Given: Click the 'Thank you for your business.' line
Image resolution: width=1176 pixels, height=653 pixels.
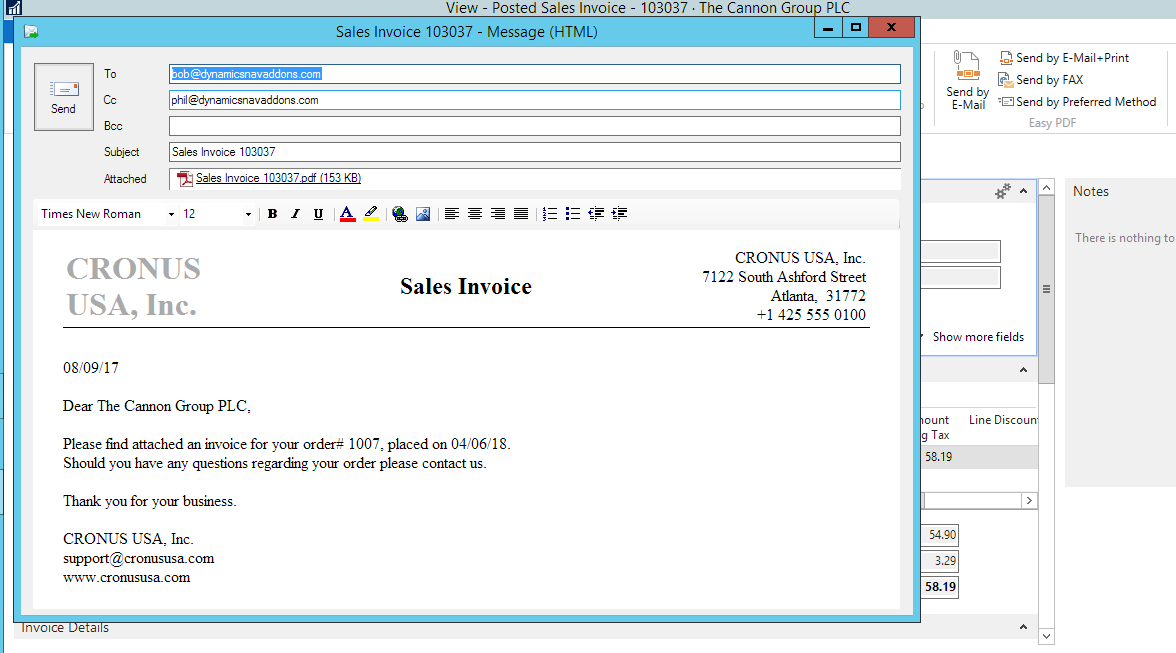Looking at the screenshot, I should [150, 502].
